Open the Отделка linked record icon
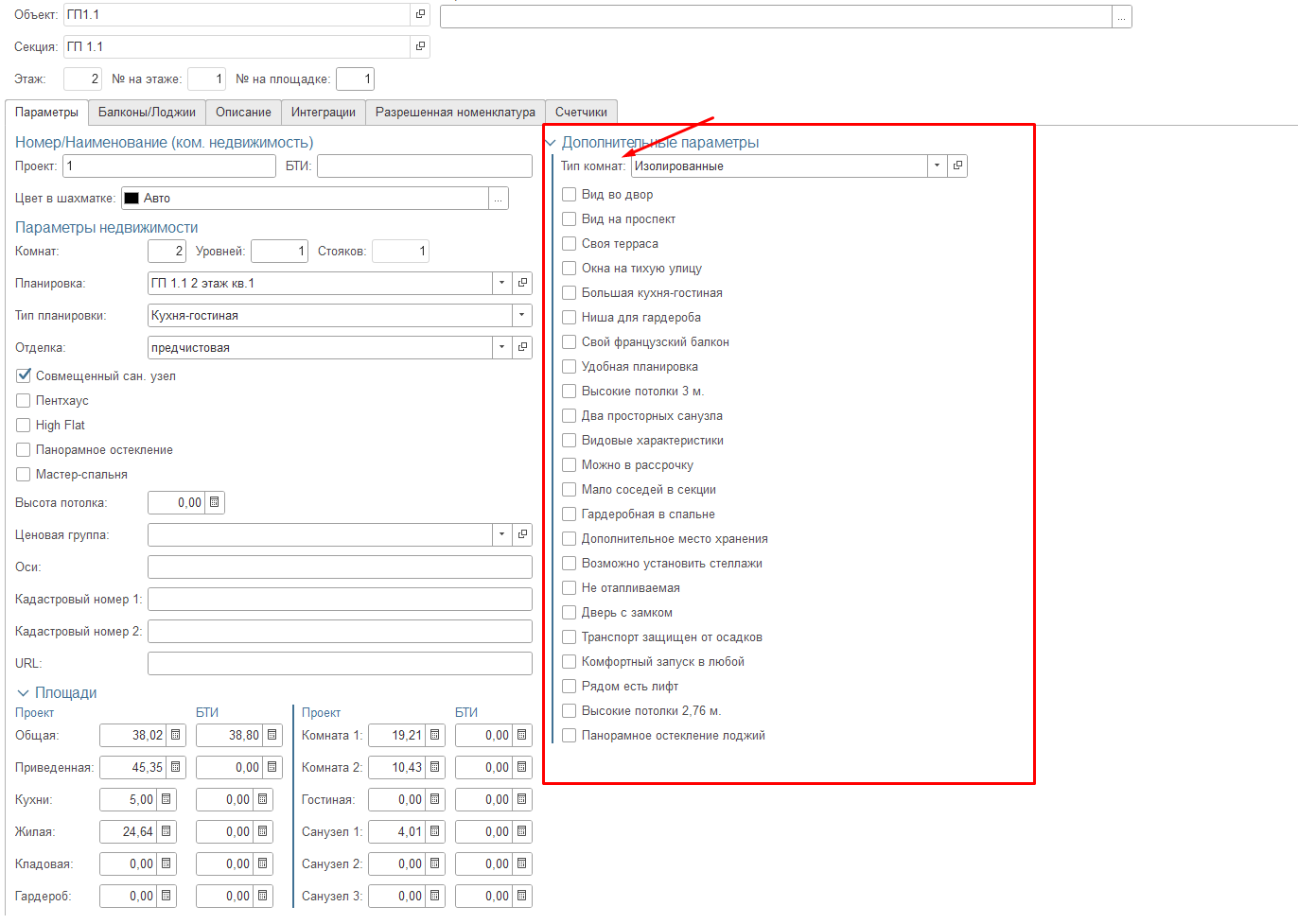The image size is (1298, 924). pyautogui.click(x=522, y=347)
